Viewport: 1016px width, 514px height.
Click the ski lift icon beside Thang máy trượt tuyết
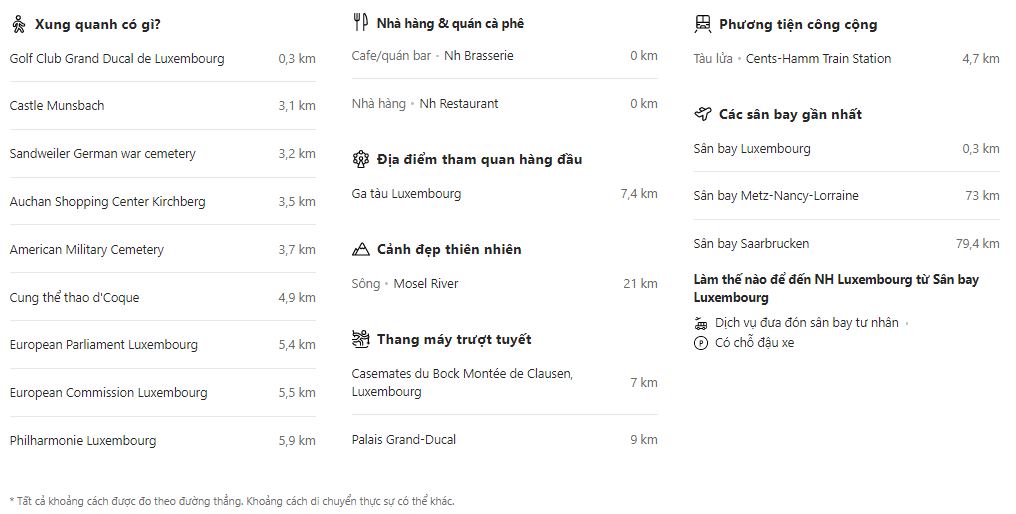coord(361,339)
